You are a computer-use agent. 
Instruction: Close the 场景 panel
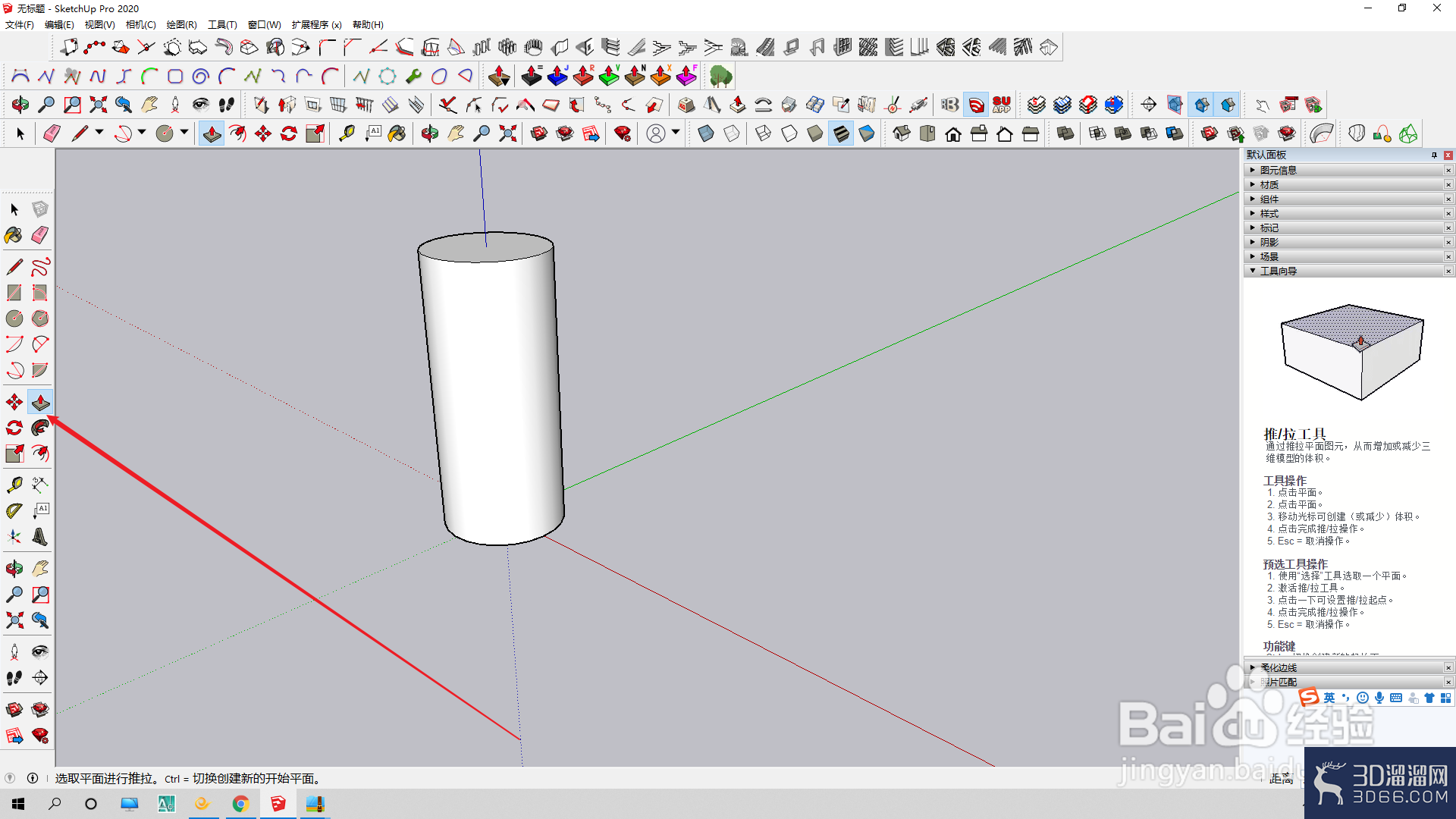pos(1448,257)
